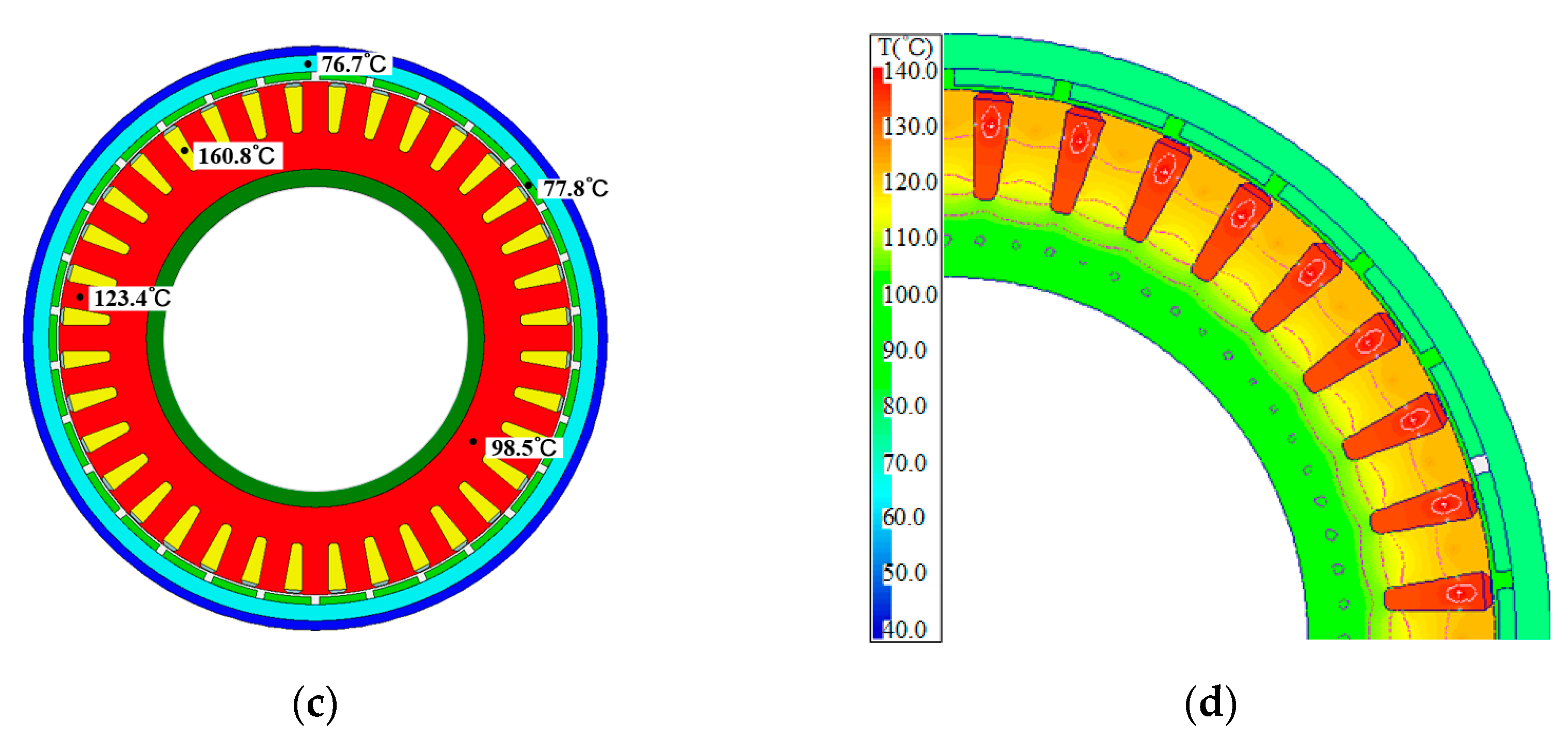Click the 77.8°C temperature label

point(576,188)
